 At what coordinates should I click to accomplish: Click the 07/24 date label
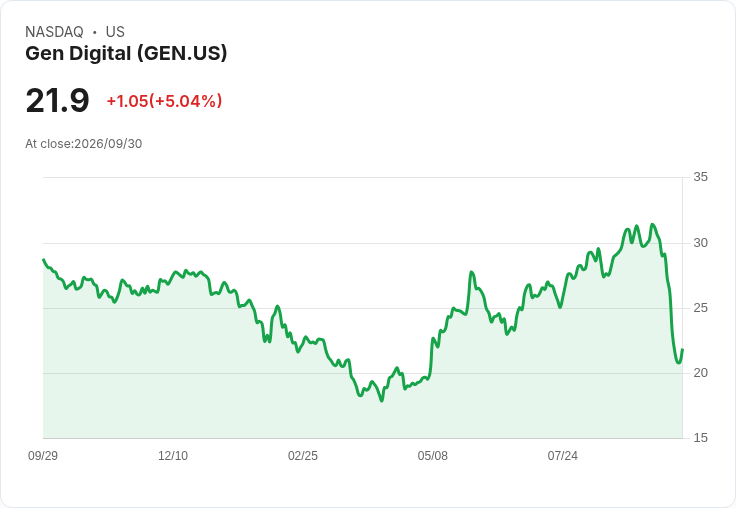click(x=562, y=456)
